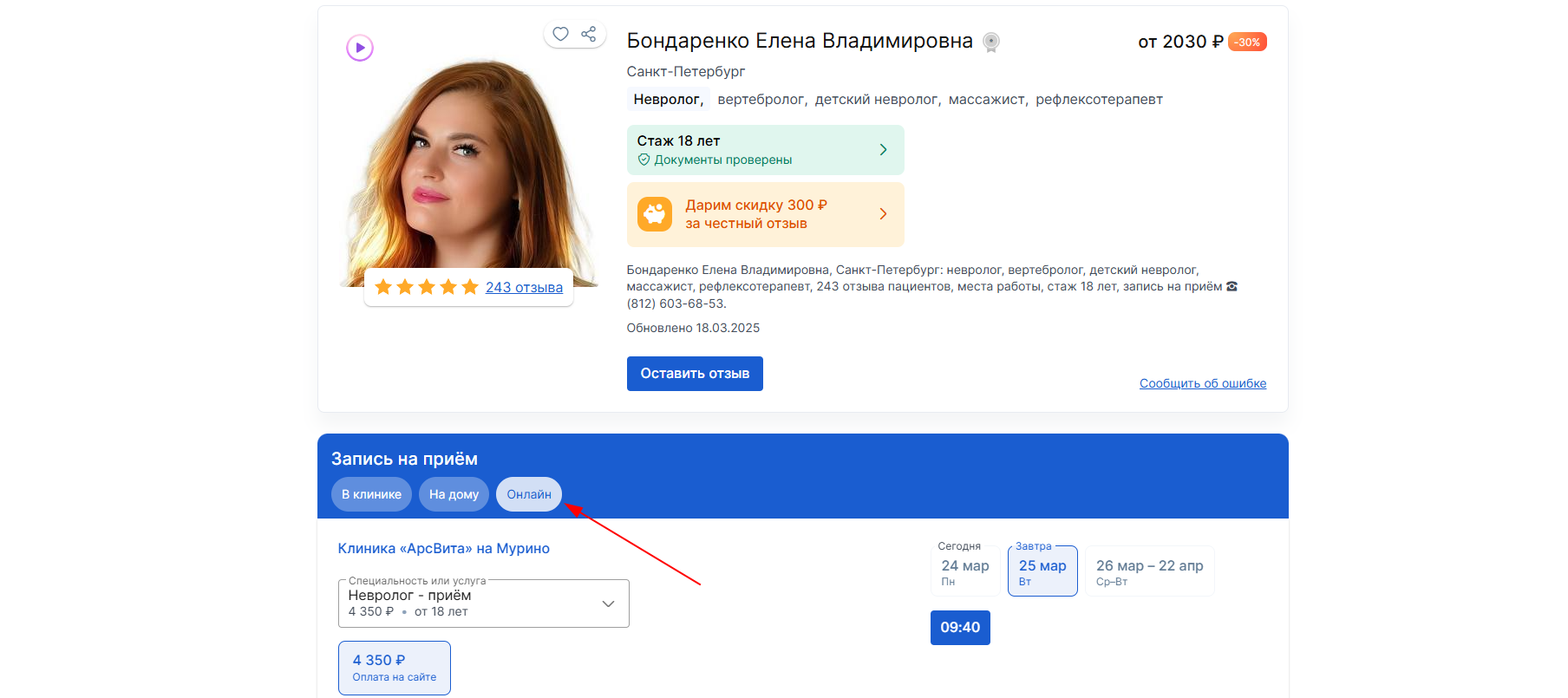Screen dimensions: 1568x698
Task: Click the verified documents shield icon
Action: tap(644, 160)
